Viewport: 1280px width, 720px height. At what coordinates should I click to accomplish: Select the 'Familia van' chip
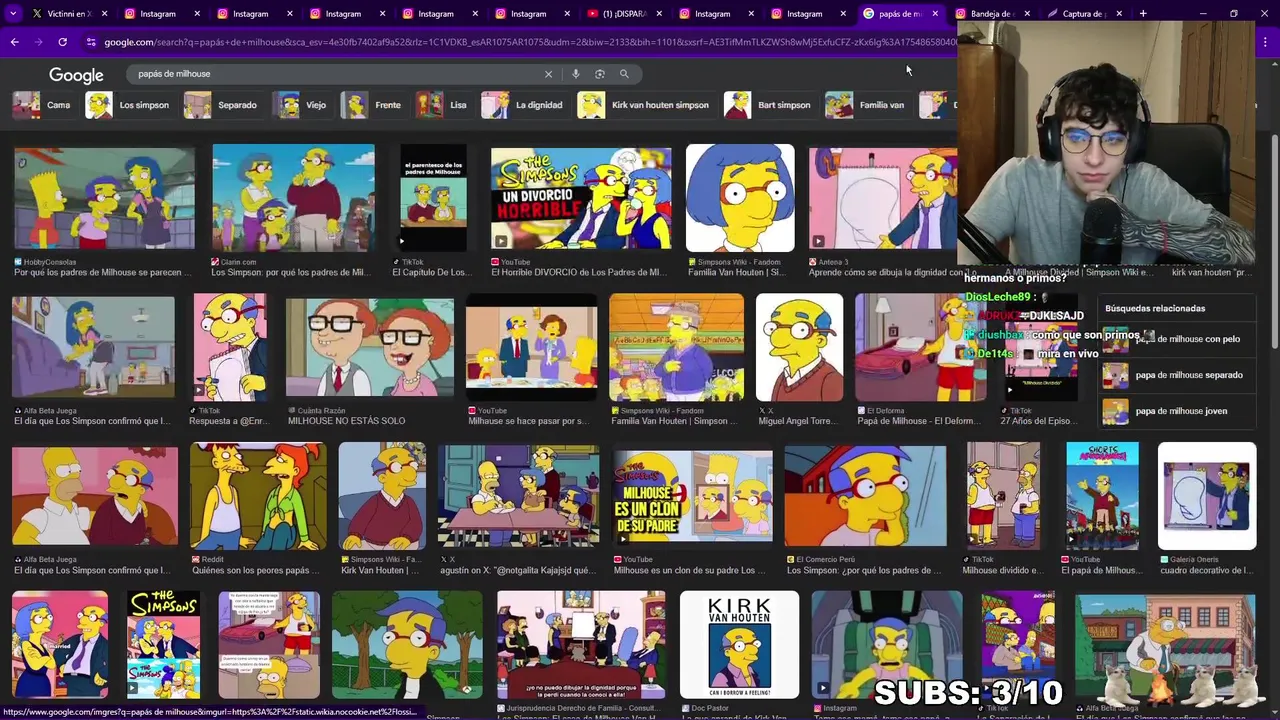coord(866,105)
